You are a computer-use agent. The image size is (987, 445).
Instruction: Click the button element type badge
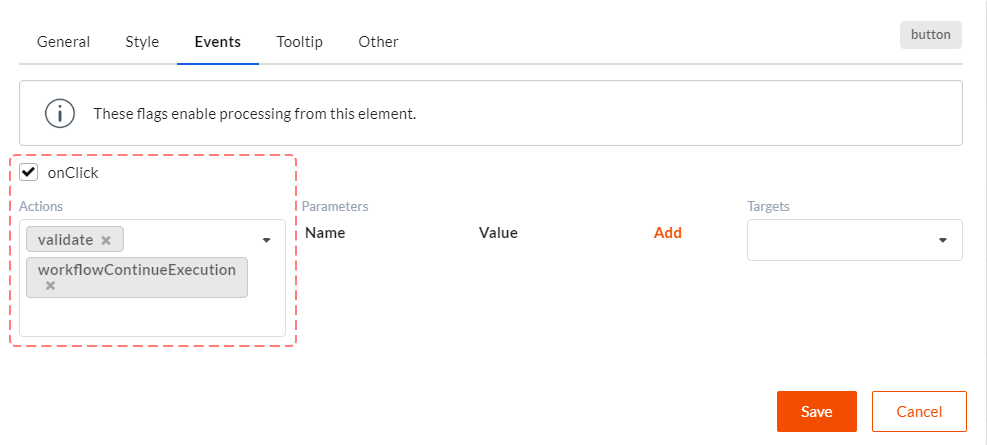pos(931,35)
